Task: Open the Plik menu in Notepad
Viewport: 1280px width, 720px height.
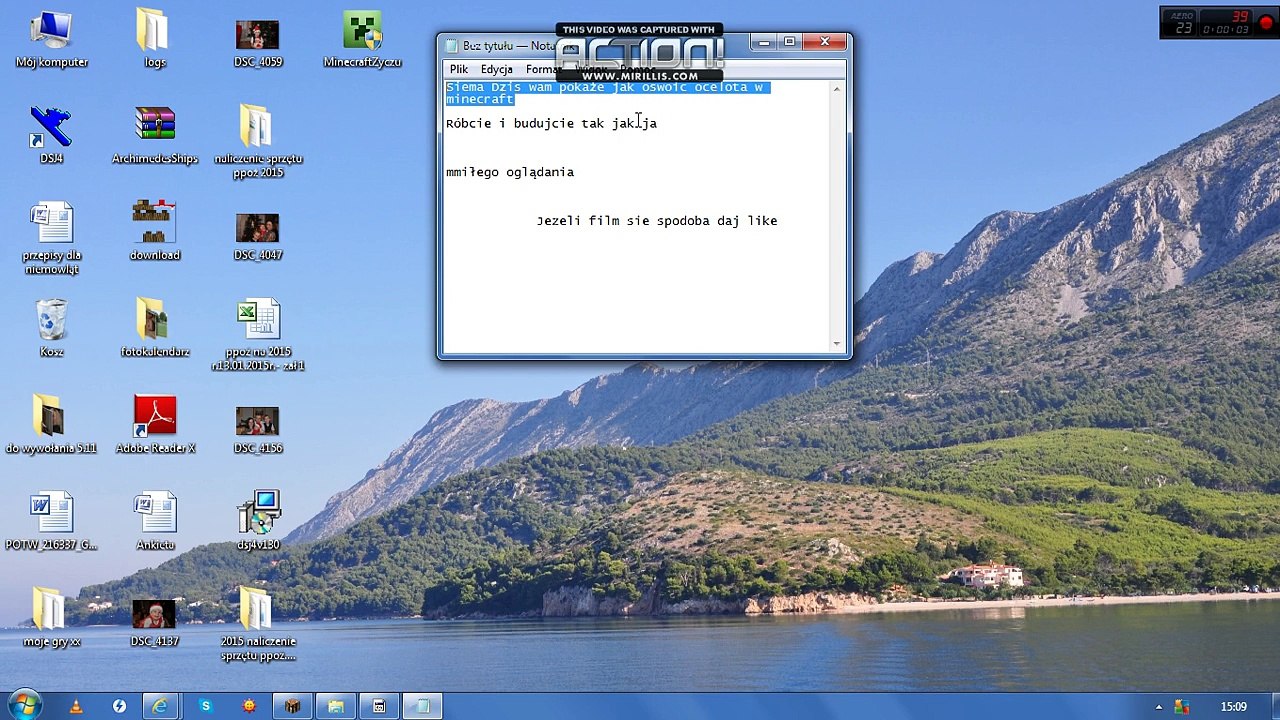Action: [459, 69]
